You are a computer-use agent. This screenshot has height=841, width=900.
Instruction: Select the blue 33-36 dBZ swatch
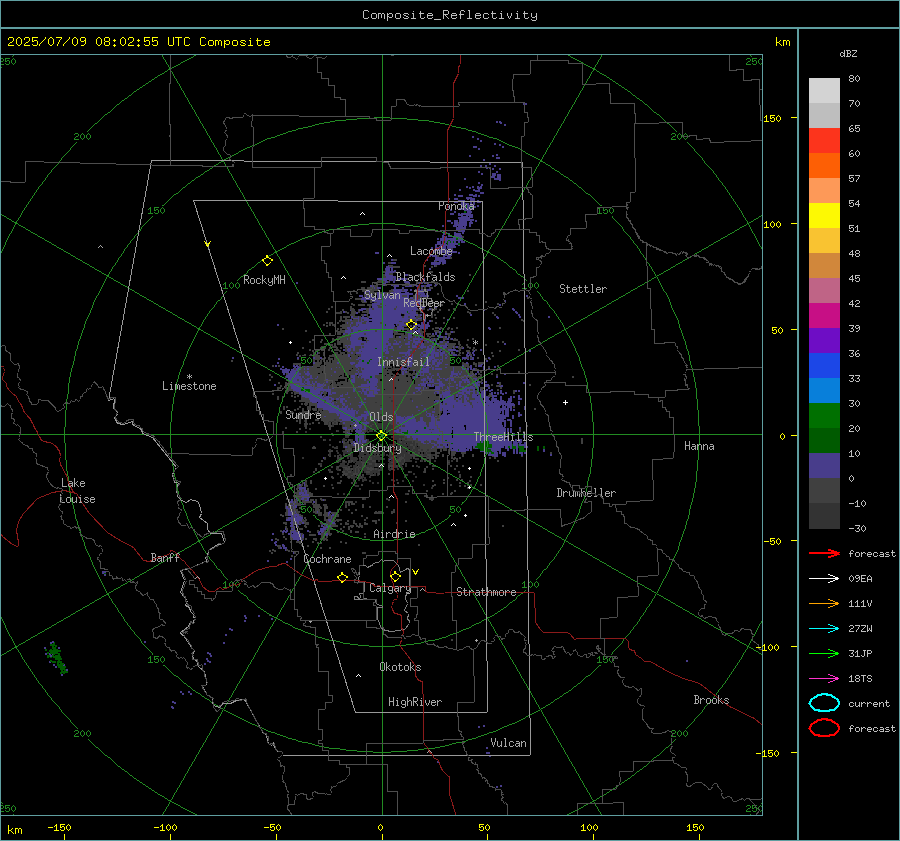pos(824,366)
